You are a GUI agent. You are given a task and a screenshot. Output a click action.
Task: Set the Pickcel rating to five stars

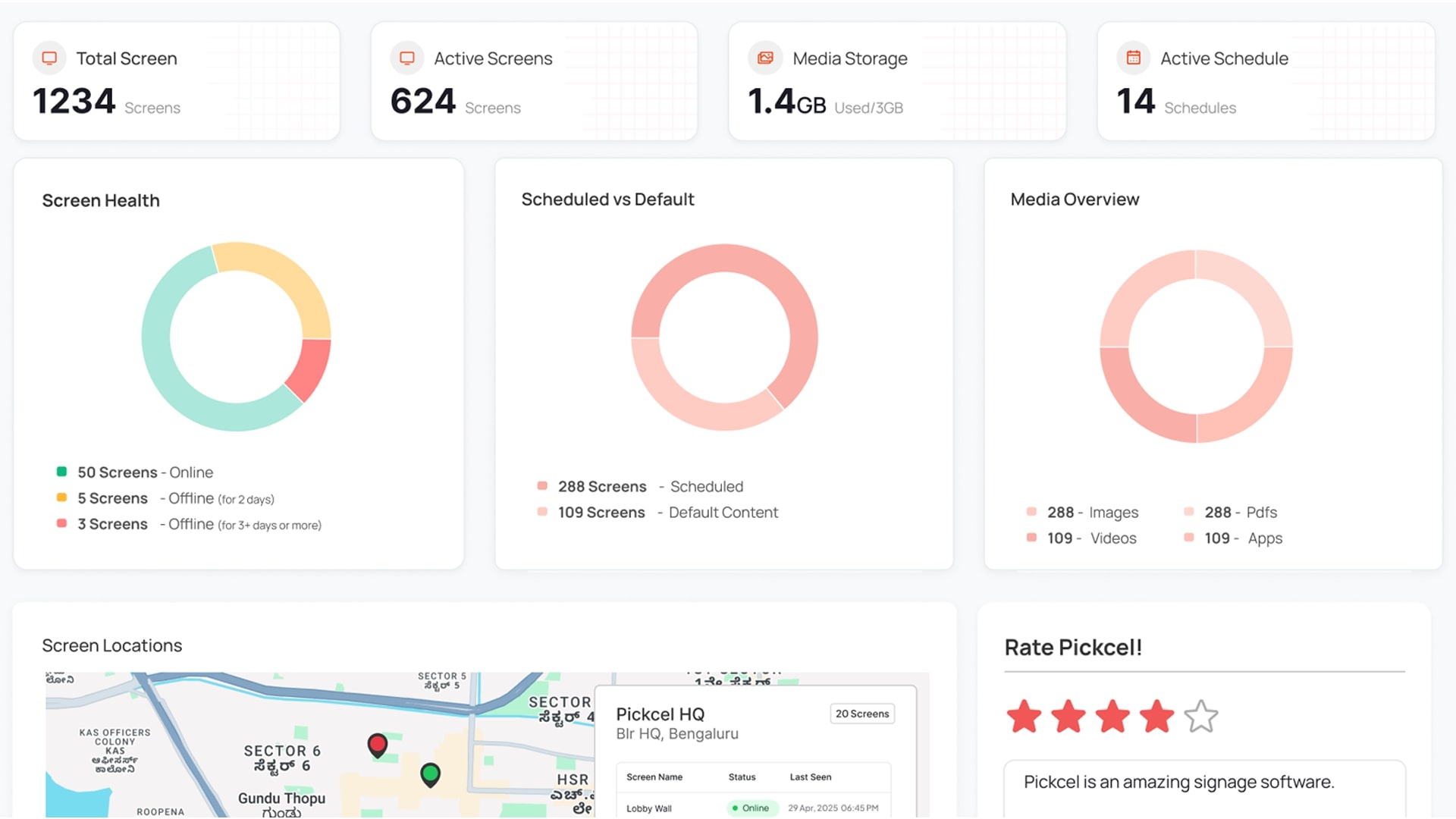pyautogui.click(x=1202, y=715)
